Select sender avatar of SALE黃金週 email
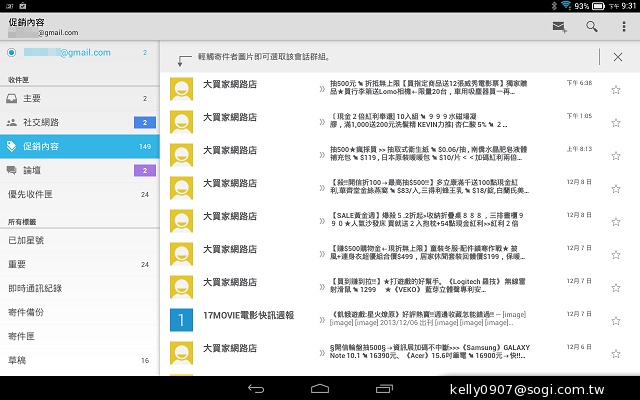 (x=181, y=221)
